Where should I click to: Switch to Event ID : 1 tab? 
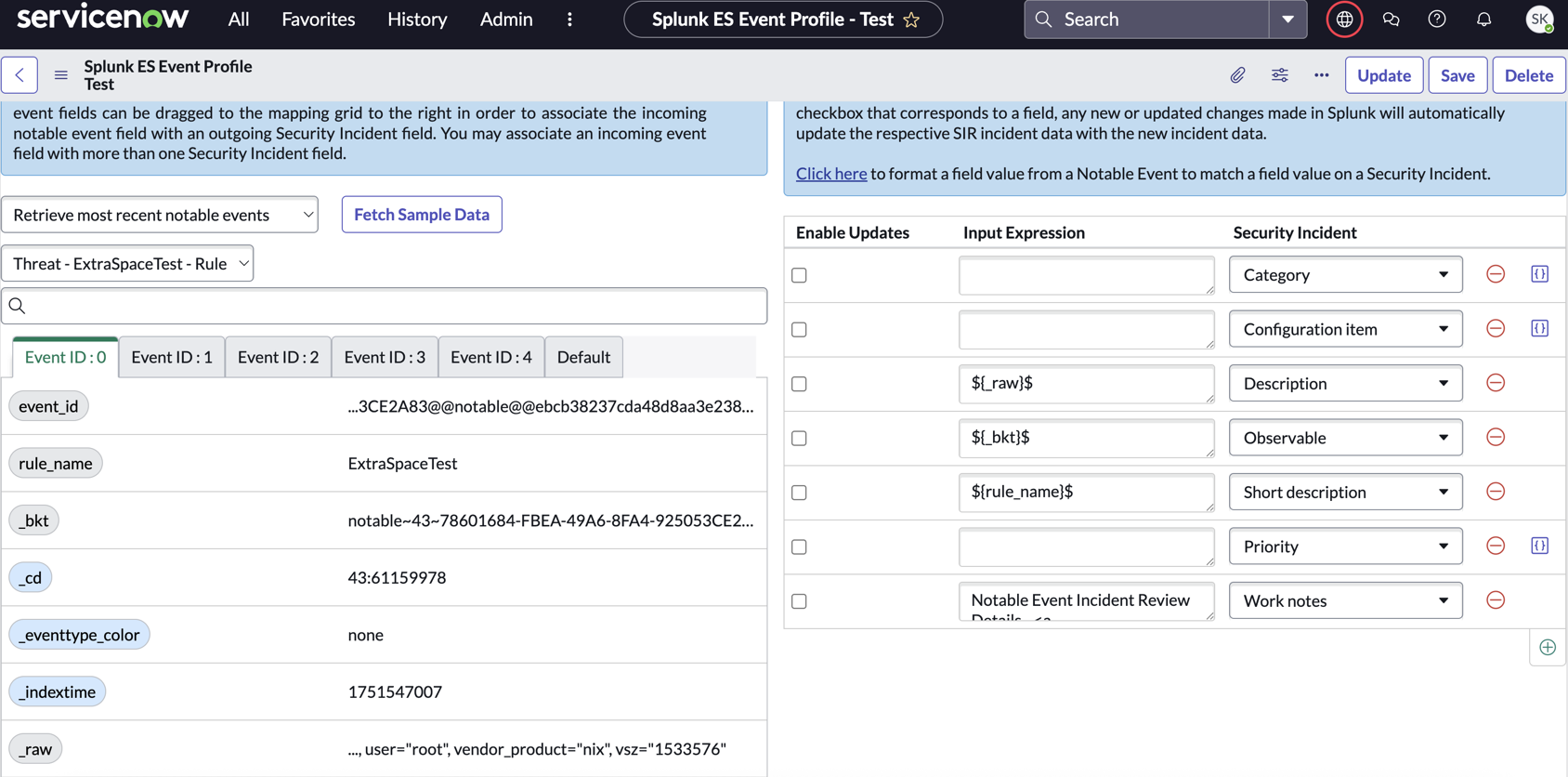[172, 357]
